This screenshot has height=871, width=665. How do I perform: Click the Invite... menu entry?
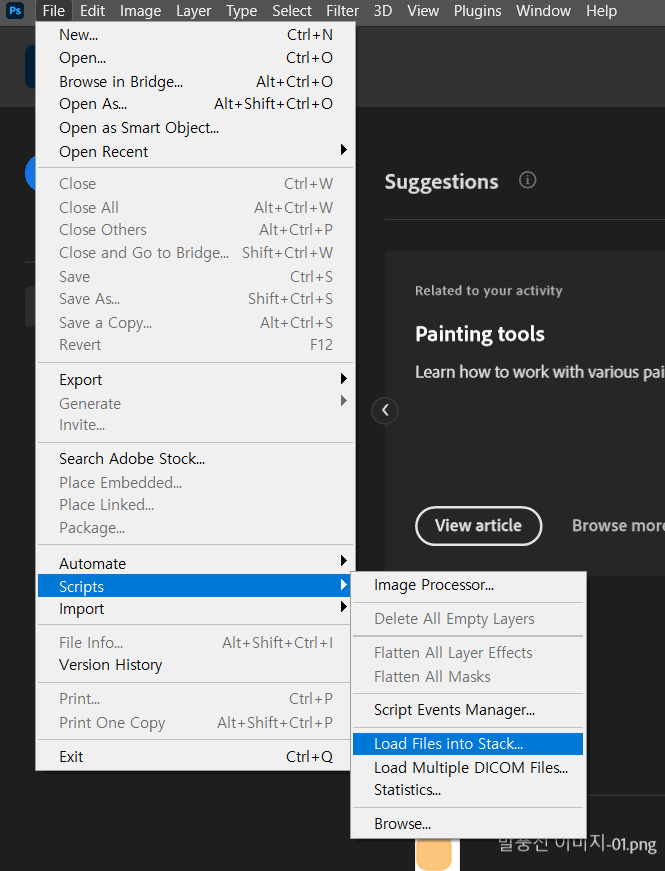pyautogui.click(x=196, y=425)
